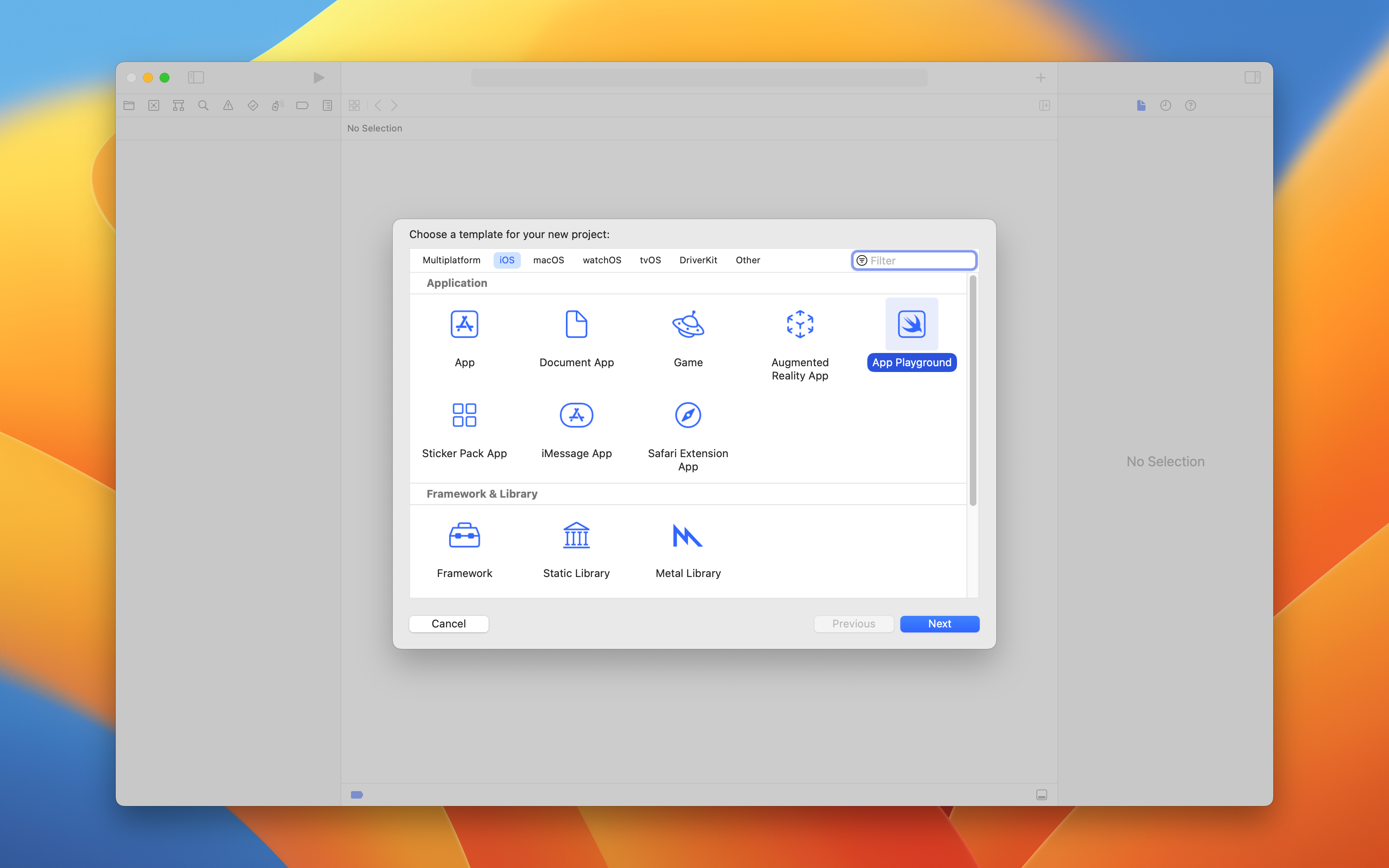Select the Static Library template
Screen dimensions: 1389x868
pyautogui.click(x=576, y=536)
